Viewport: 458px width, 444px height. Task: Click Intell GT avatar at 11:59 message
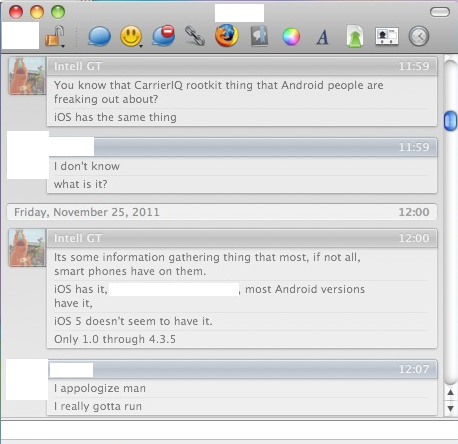tap(27, 76)
